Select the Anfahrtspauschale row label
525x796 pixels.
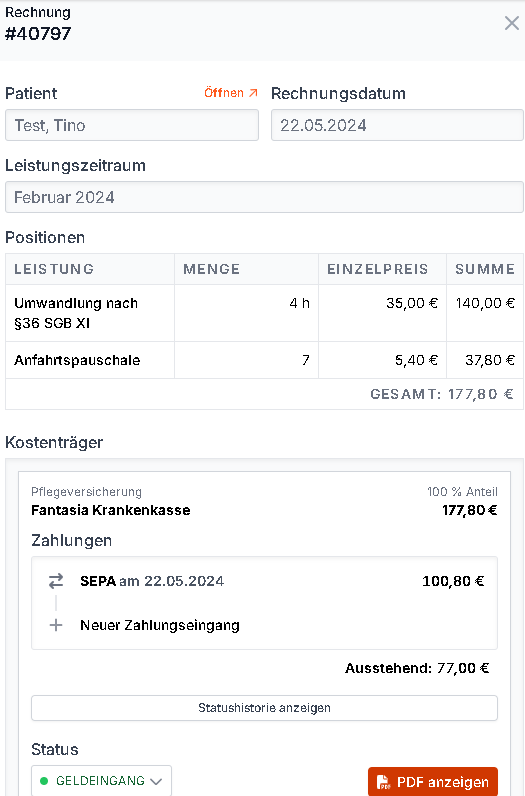pos(77,360)
